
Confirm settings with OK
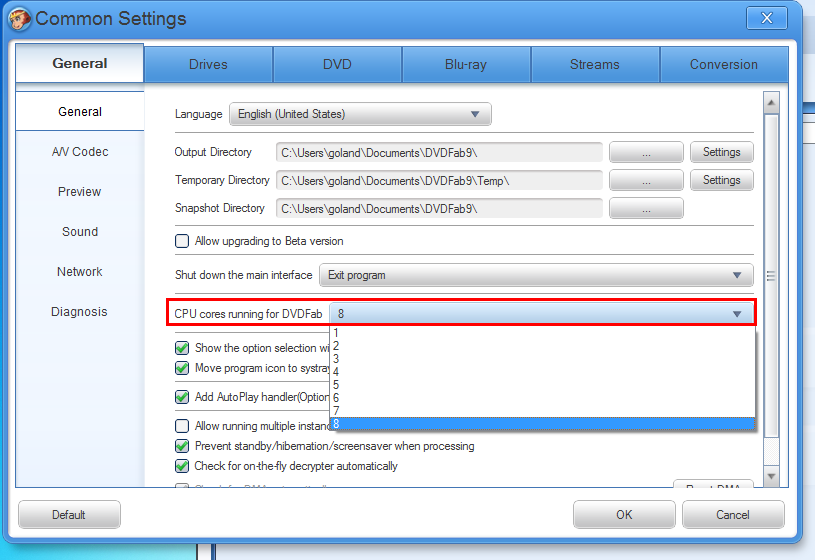tap(624, 515)
